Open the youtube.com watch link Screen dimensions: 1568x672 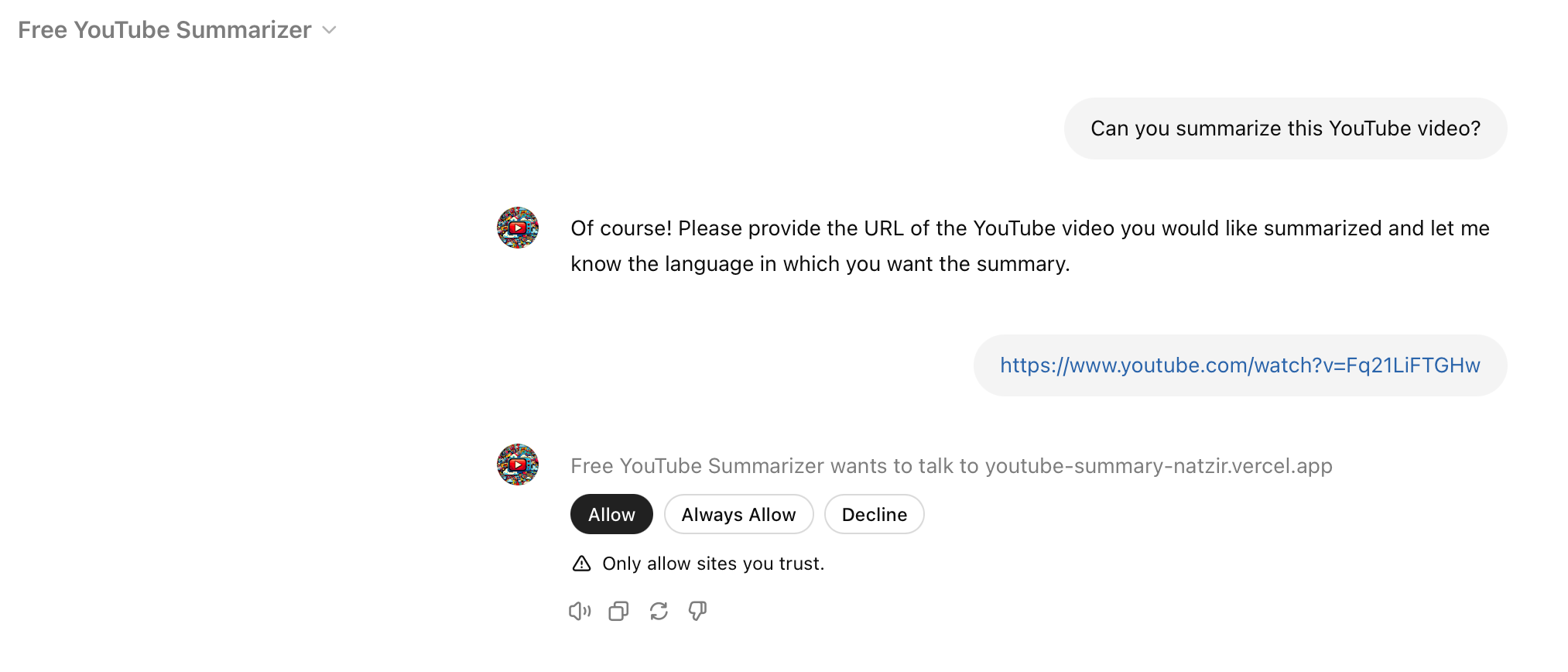pyautogui.click(x=1240, y=365)
